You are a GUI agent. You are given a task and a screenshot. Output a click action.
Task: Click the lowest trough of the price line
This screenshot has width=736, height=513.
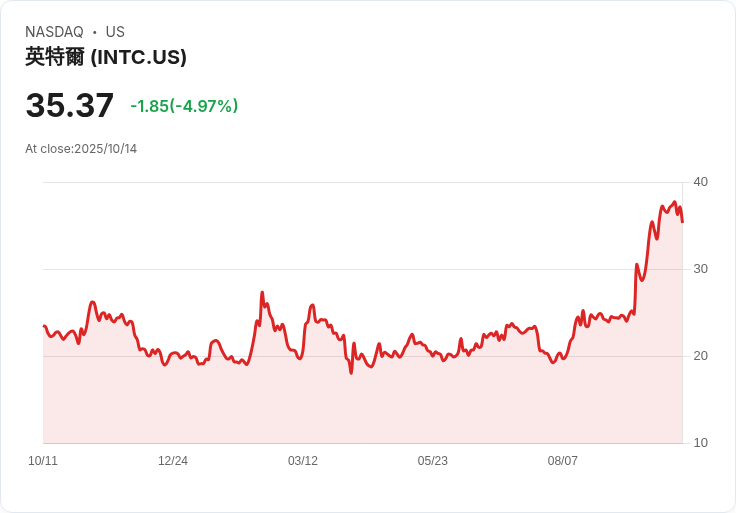[351, 373]
